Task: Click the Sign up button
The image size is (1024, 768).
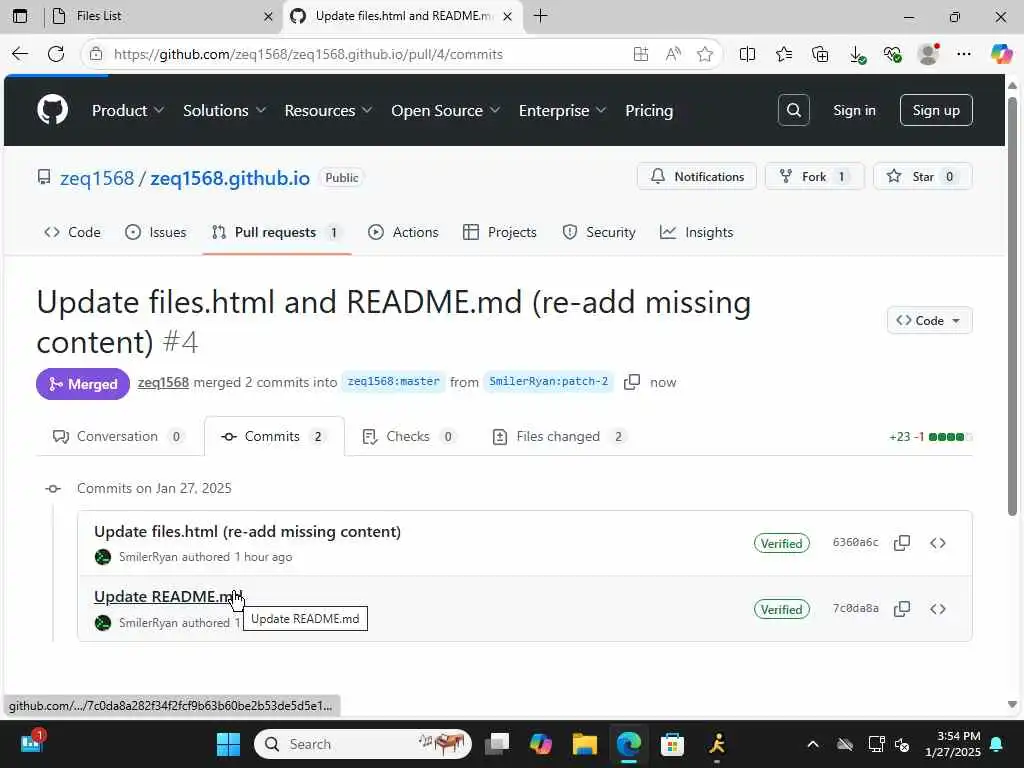Action: 936,110
